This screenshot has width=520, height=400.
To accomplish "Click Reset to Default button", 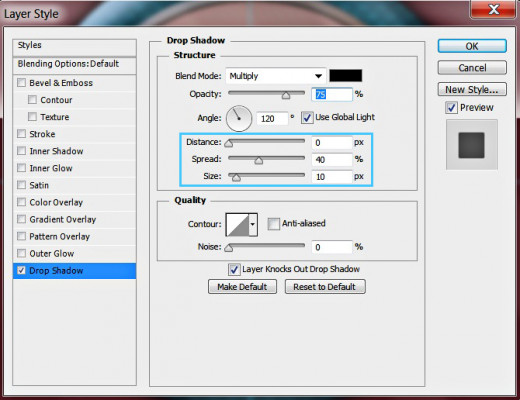I will point(325,287).
